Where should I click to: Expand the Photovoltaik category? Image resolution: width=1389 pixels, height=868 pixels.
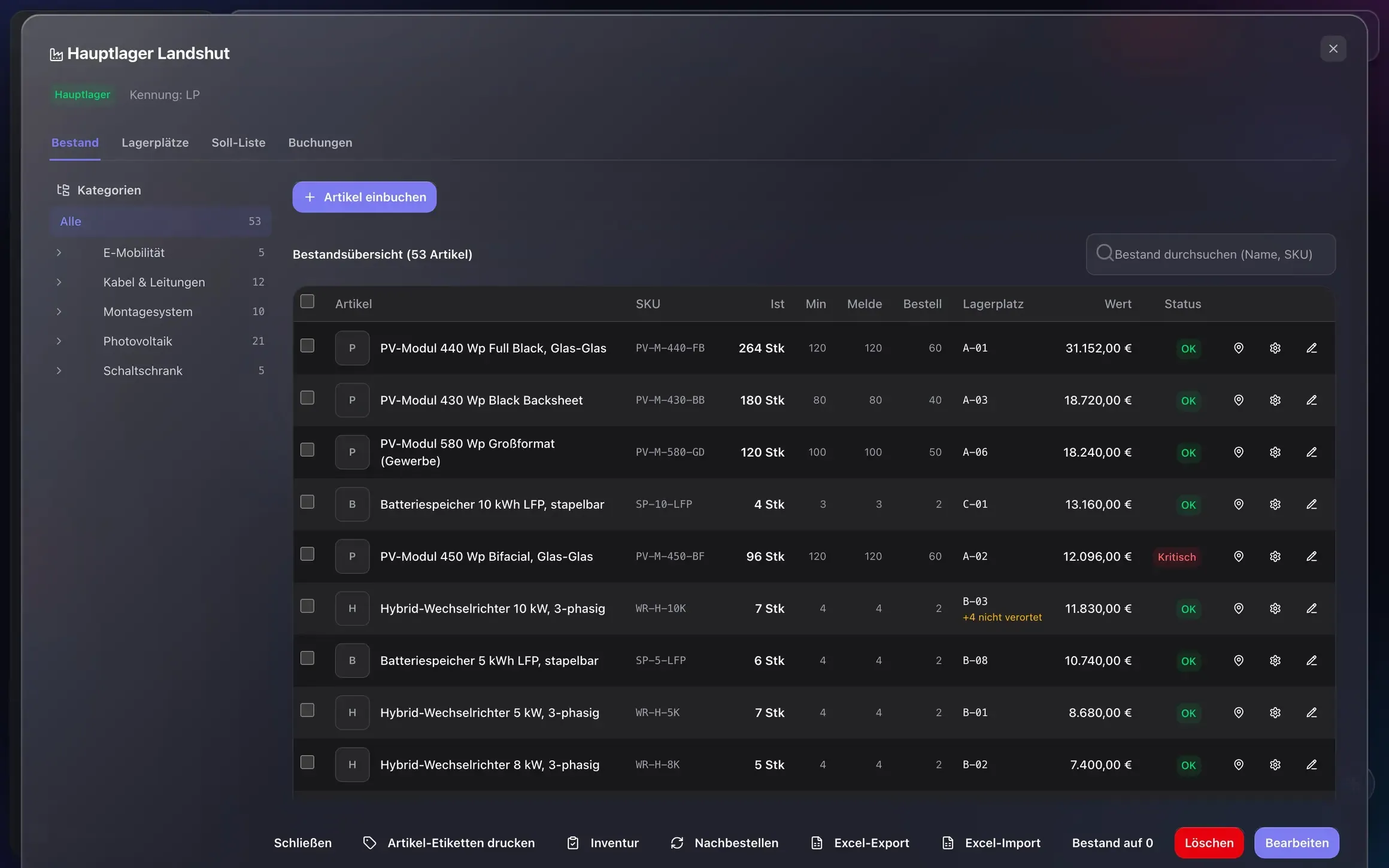pos(59,341)
